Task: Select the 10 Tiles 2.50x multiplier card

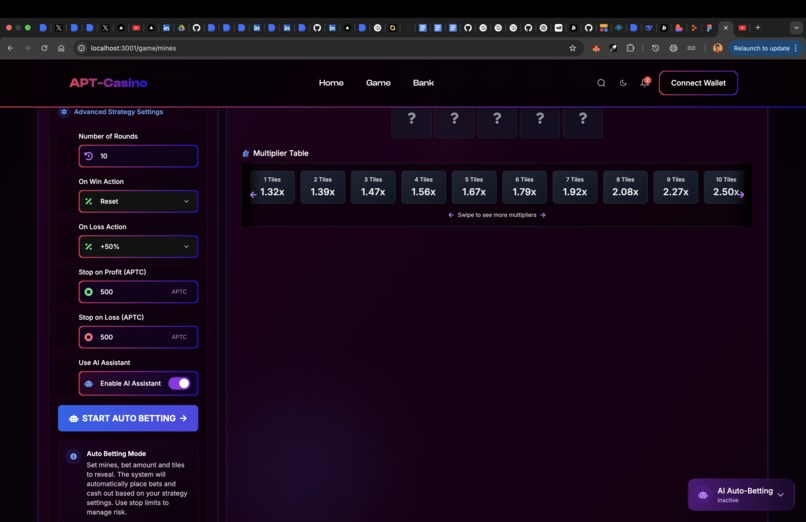Action: [x=724, y=187]
